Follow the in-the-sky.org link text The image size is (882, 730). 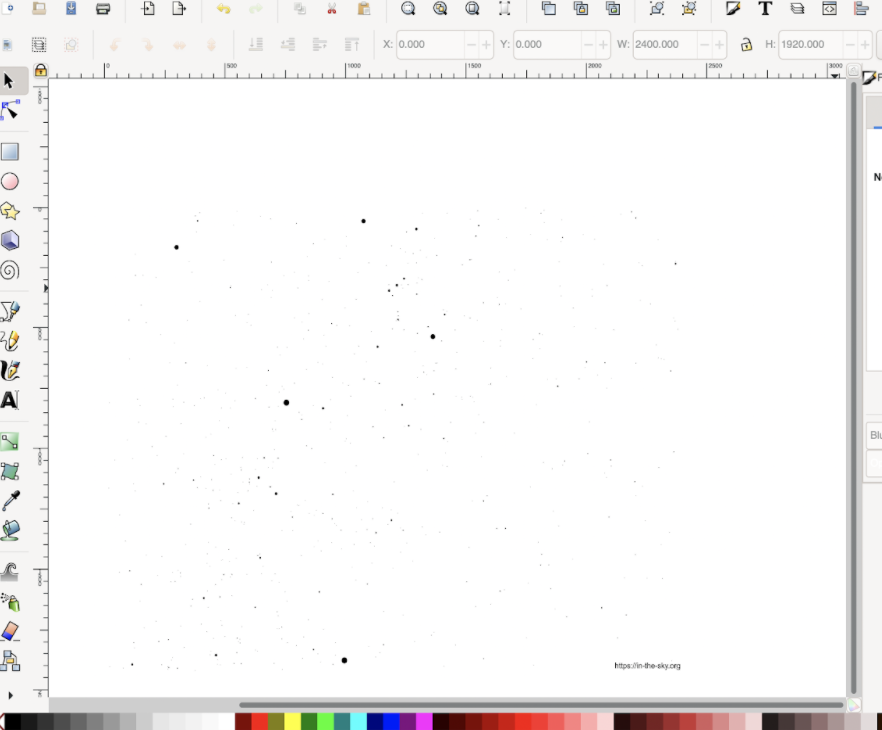coord(647,665)
